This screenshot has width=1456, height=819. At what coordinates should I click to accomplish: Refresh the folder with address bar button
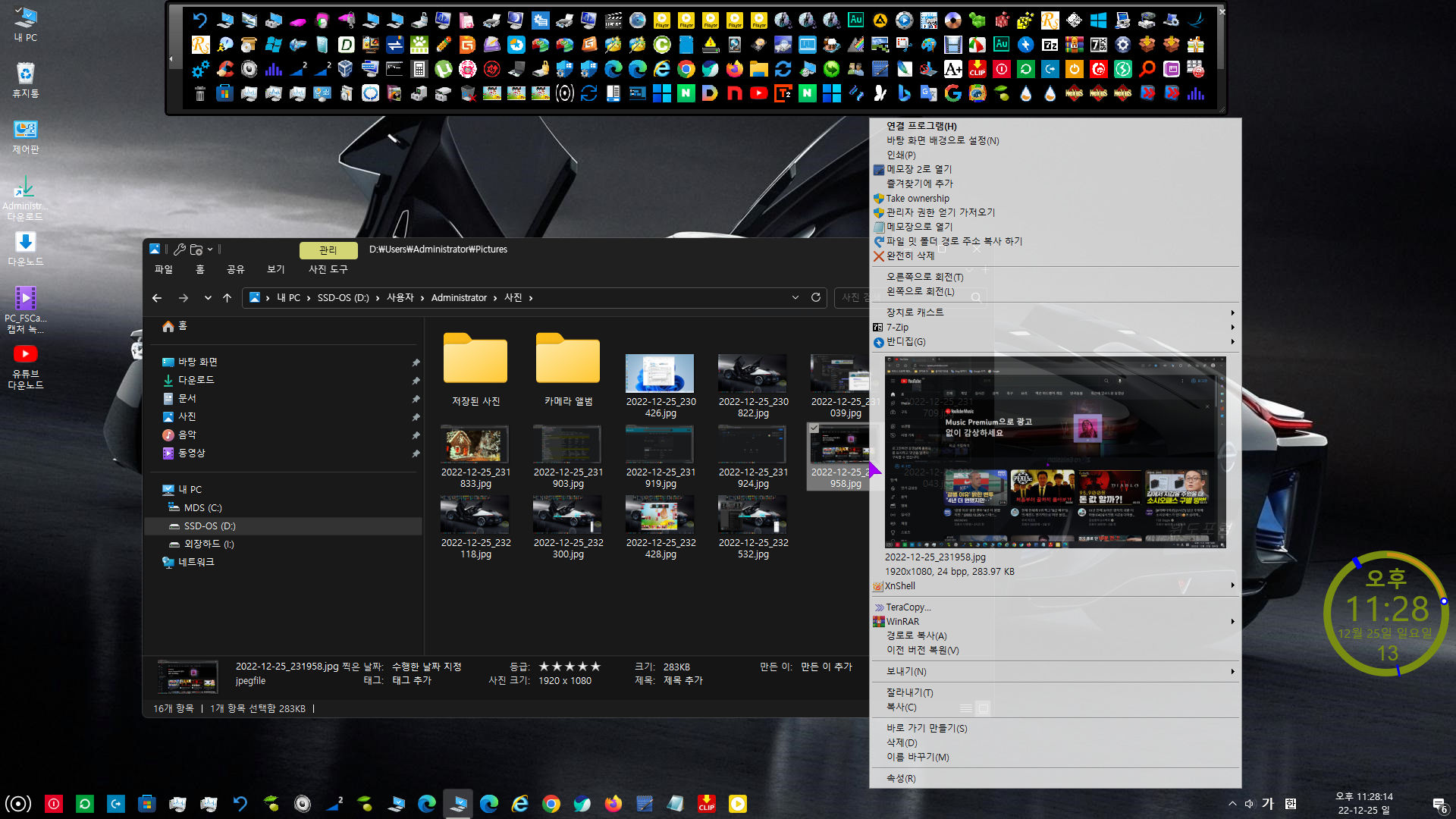point(816,298)
